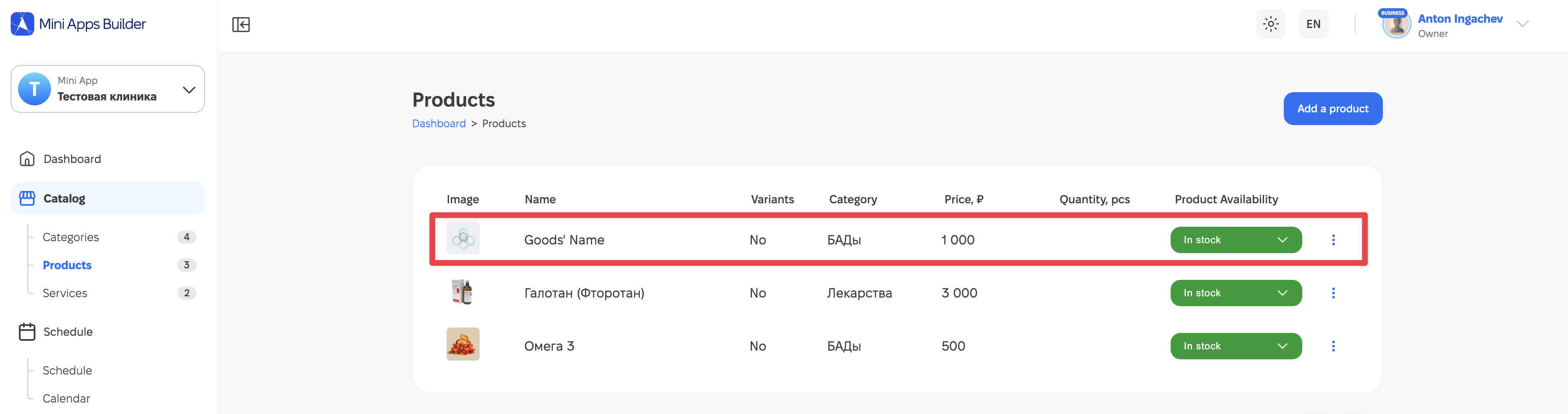Open In stock dropdown for Goods' Name
1568x414 pixels.
1236,240
